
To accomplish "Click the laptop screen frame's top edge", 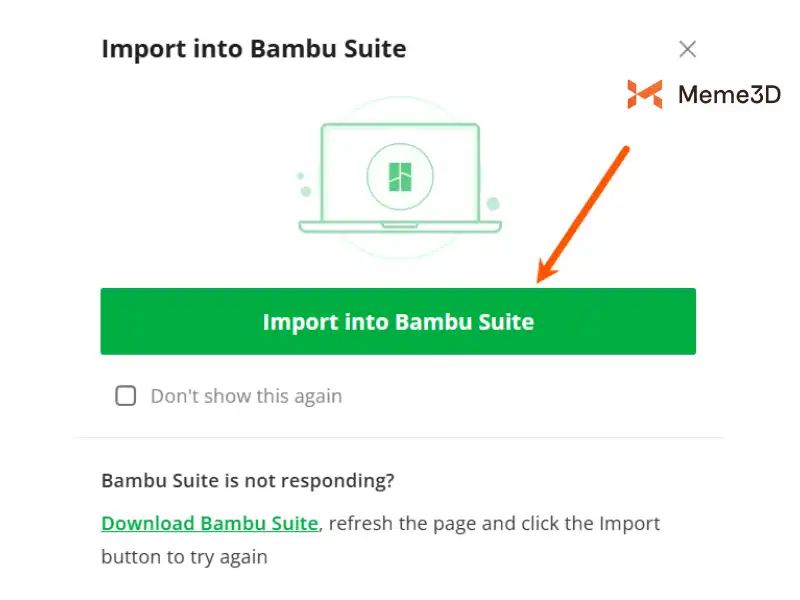I will tap(400, 125).
